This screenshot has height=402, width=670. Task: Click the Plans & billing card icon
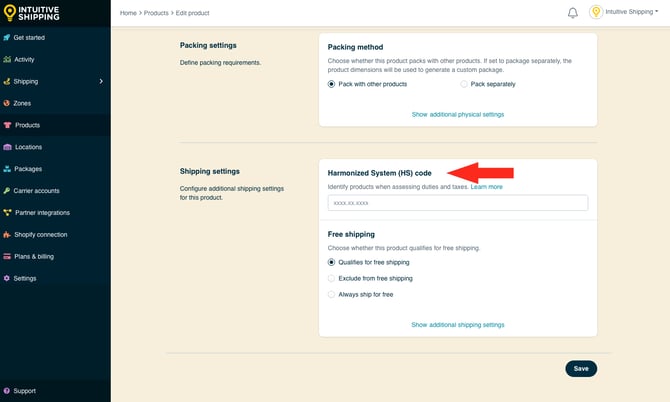pyautogui.click(x=7, y=256)
